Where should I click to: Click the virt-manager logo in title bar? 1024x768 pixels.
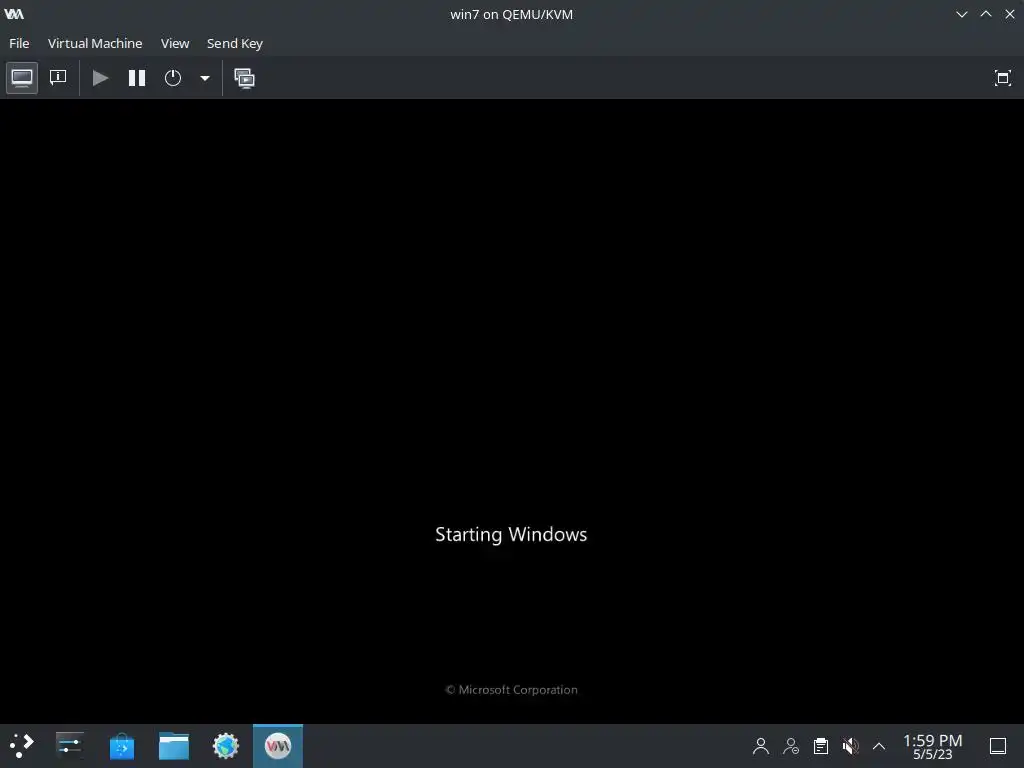coord(14,14)
